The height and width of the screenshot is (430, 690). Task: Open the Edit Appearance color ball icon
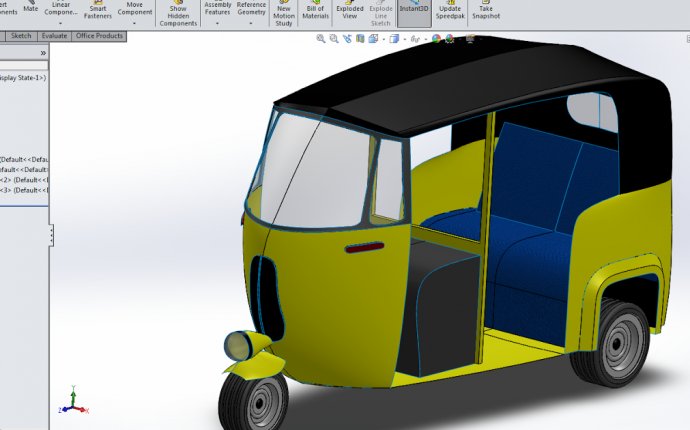pos(436,39)
